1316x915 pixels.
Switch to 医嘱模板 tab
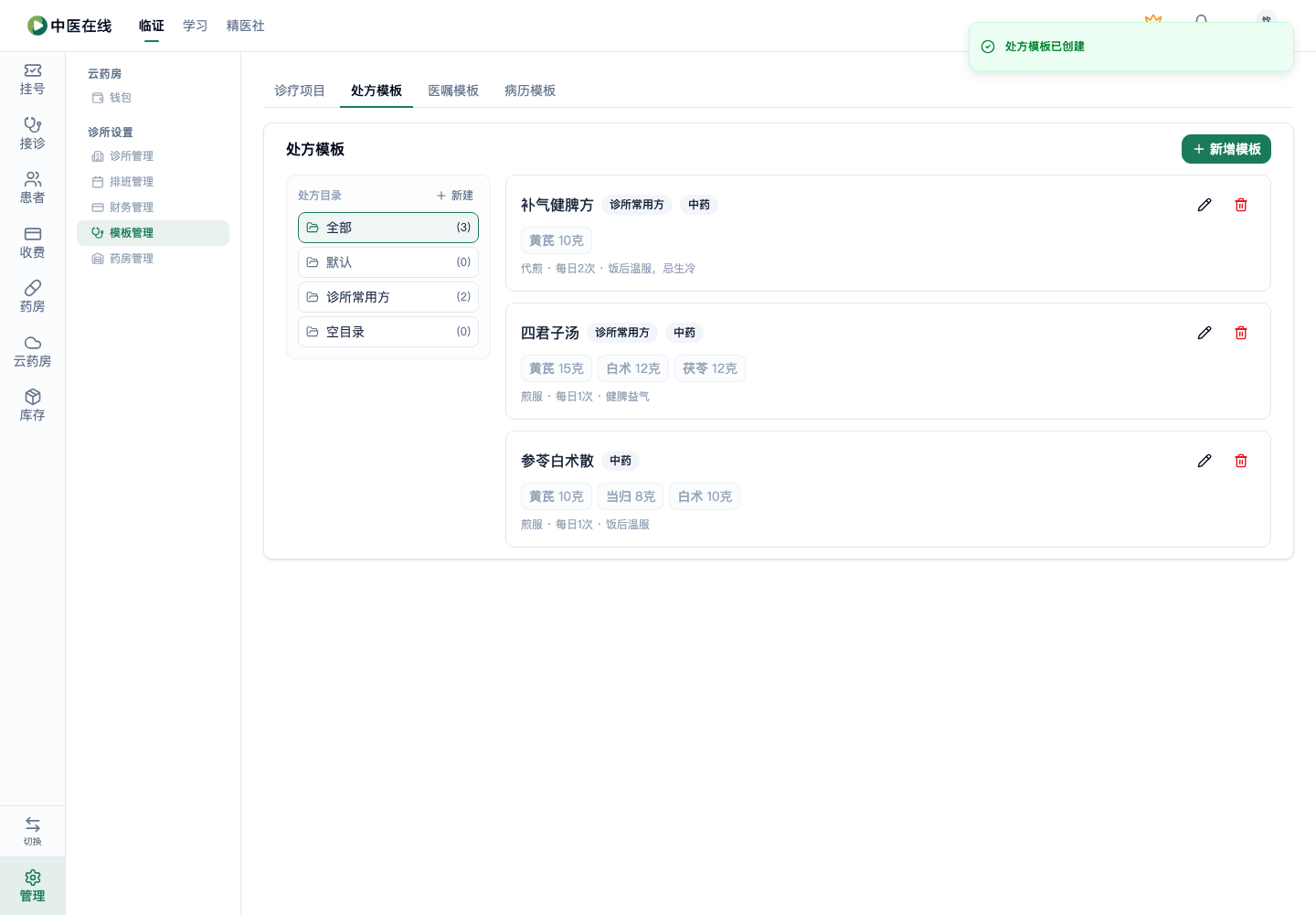point(453,90)
